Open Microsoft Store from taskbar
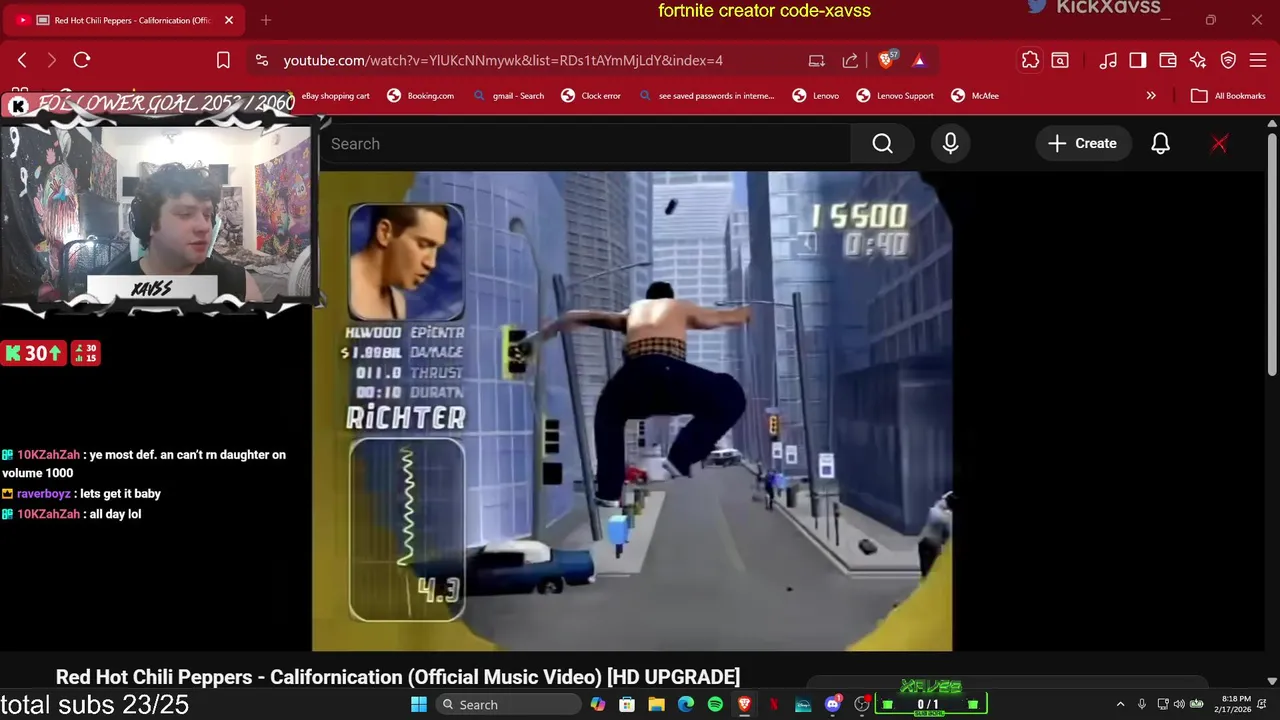 pyautogui.click(x=627, y=705)
